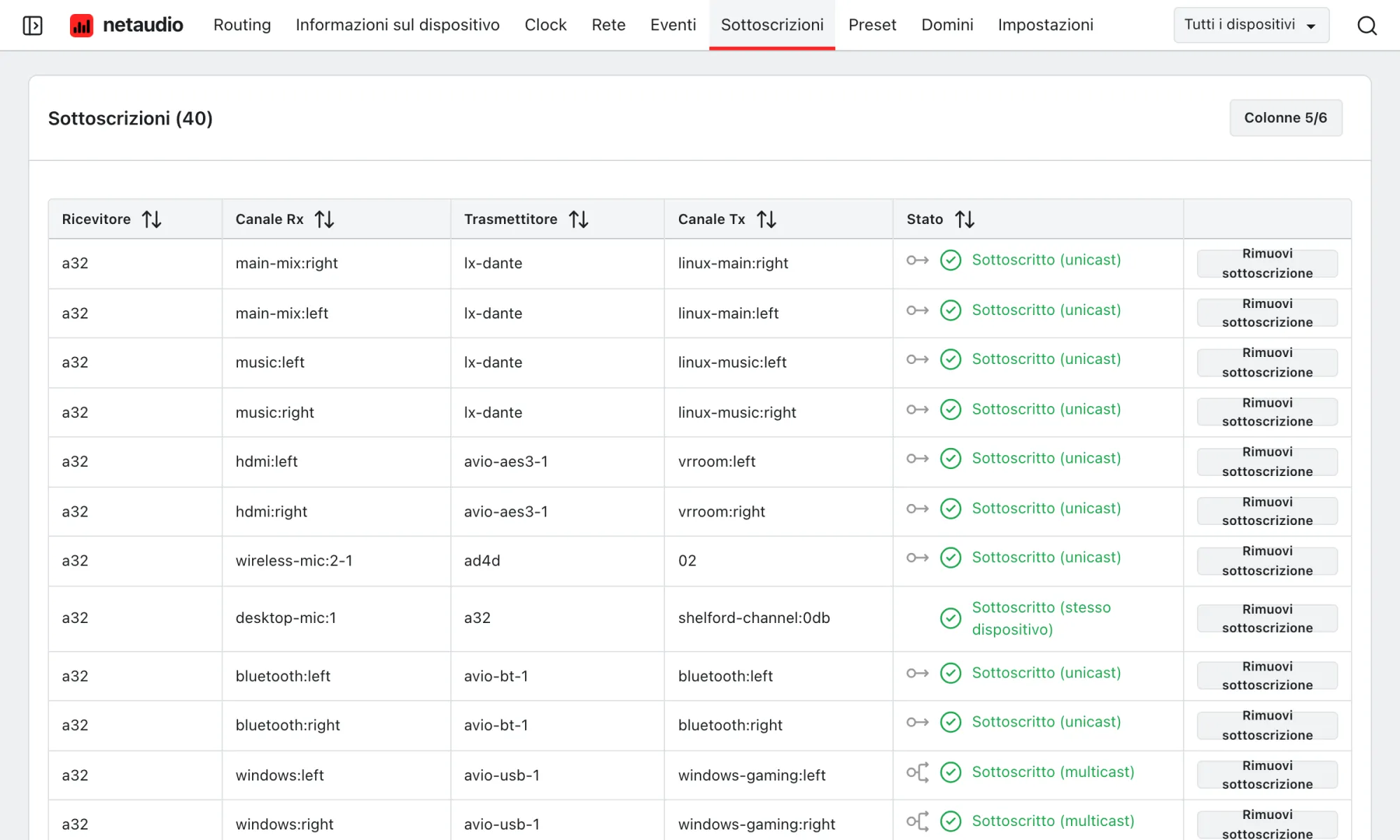Go to the Clock tab
Viewport: 1400px width, 840px height.
click(545, 25)
